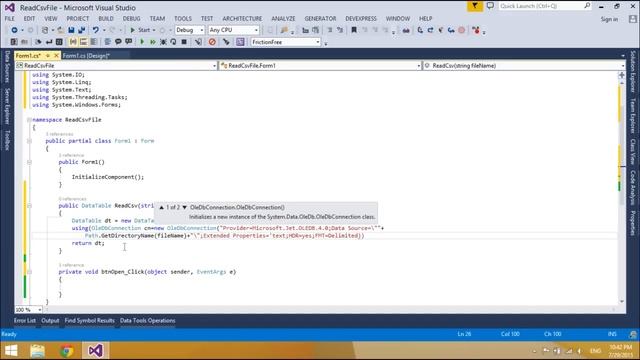Open the BUILD menu
Image resolution: width=640 pixels, height=360 pixels.
point(106,19)
